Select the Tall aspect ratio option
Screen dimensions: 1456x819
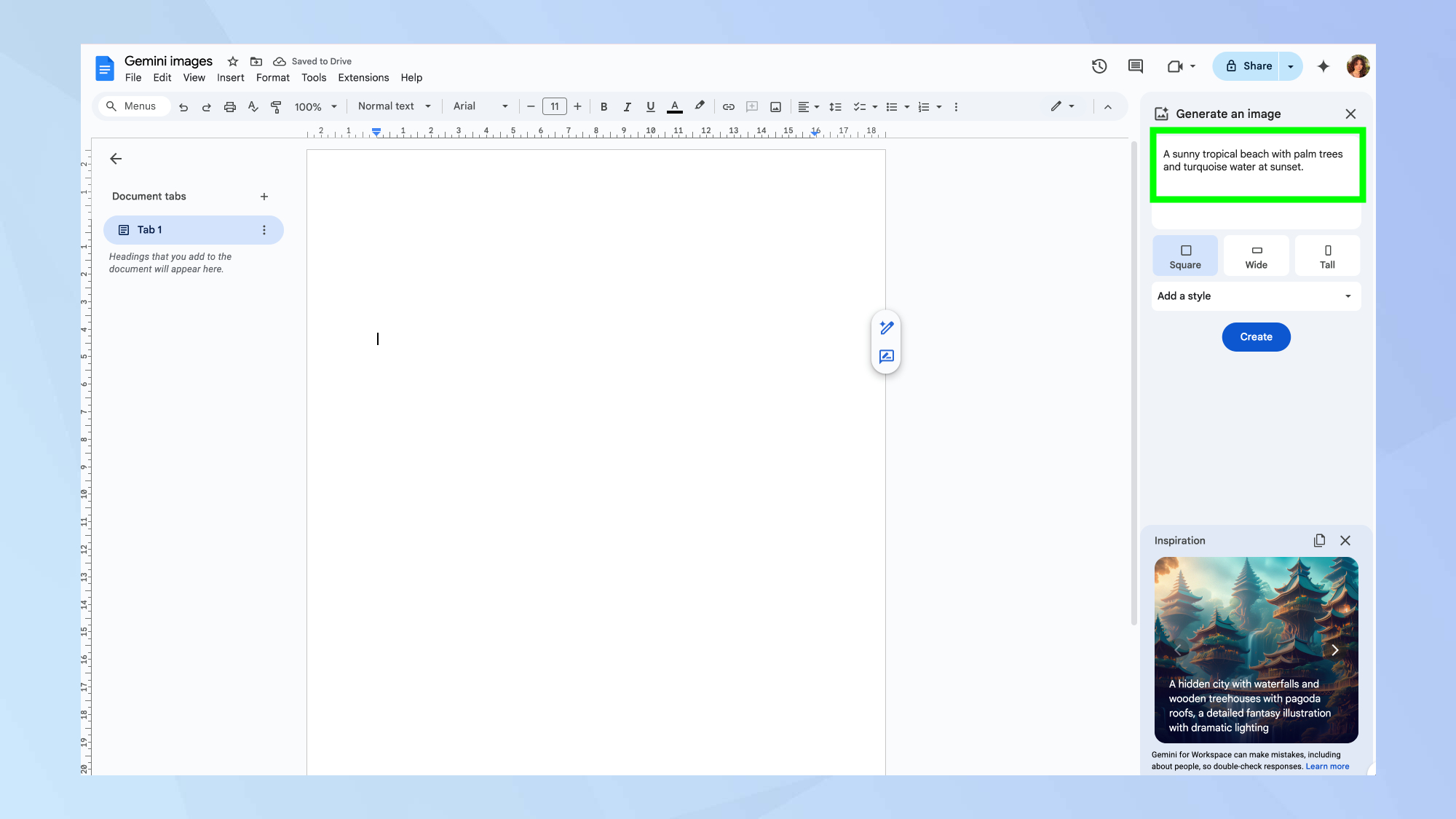tap(1327, 256)
